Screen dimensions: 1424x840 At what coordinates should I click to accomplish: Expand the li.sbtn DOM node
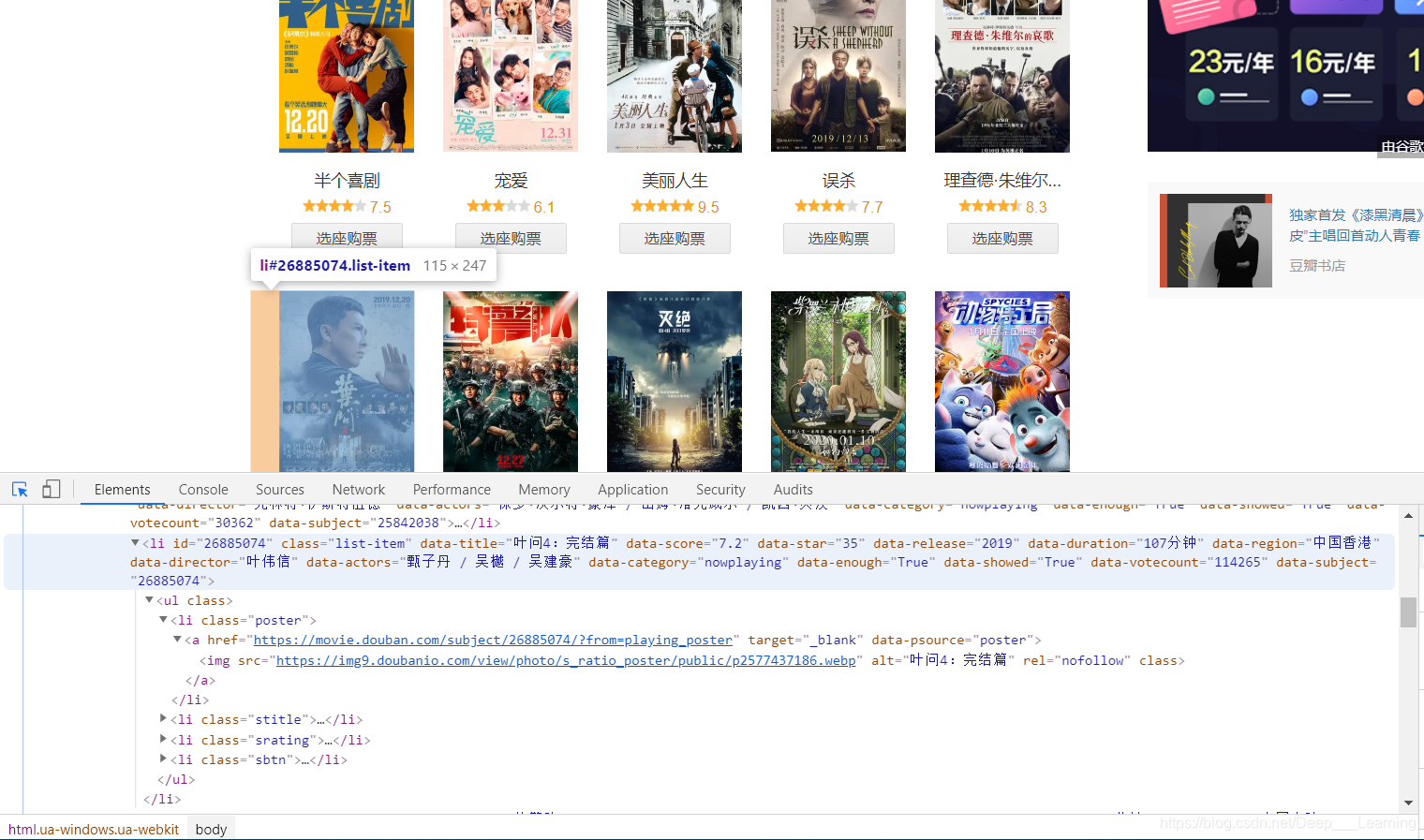point(164,759)
